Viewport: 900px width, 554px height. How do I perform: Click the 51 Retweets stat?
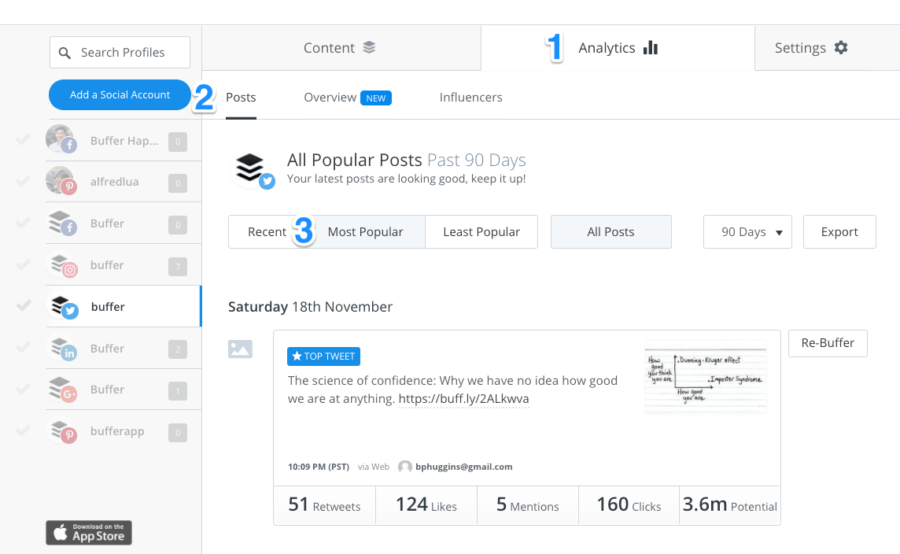(324, 505)
